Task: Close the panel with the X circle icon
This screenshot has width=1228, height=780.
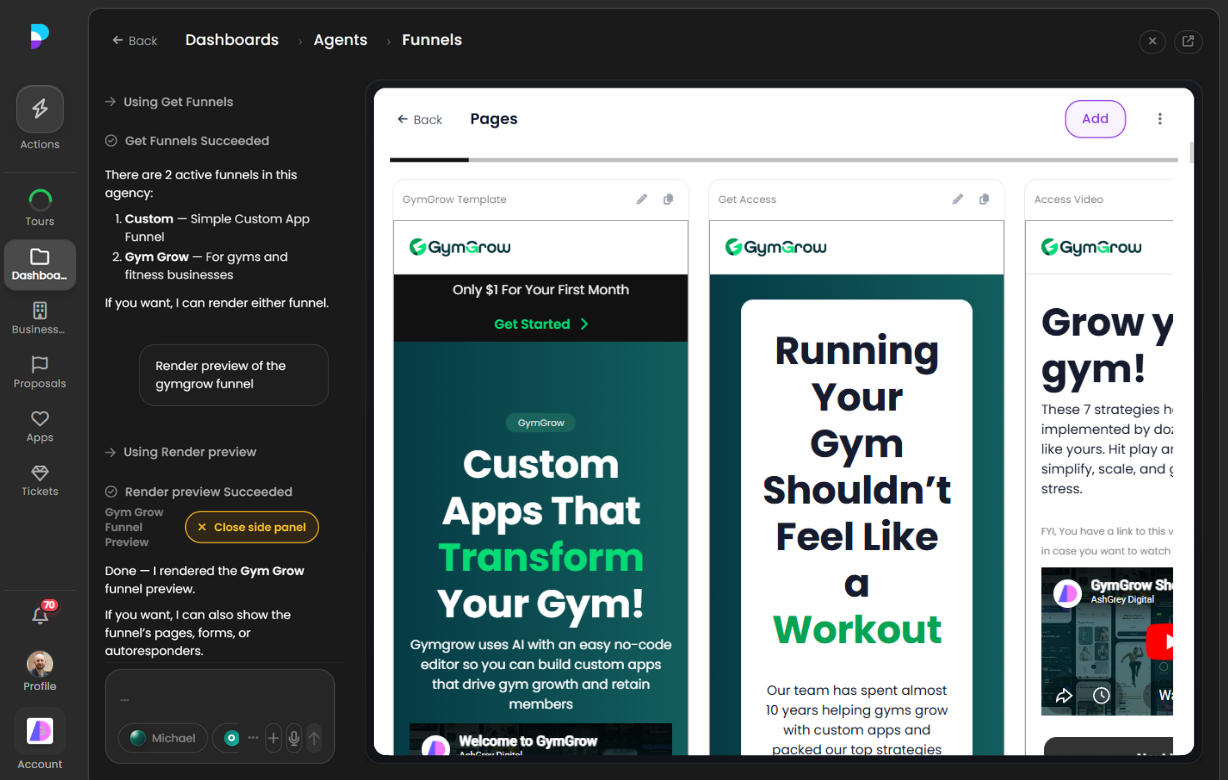Action: pos(1152,41)
